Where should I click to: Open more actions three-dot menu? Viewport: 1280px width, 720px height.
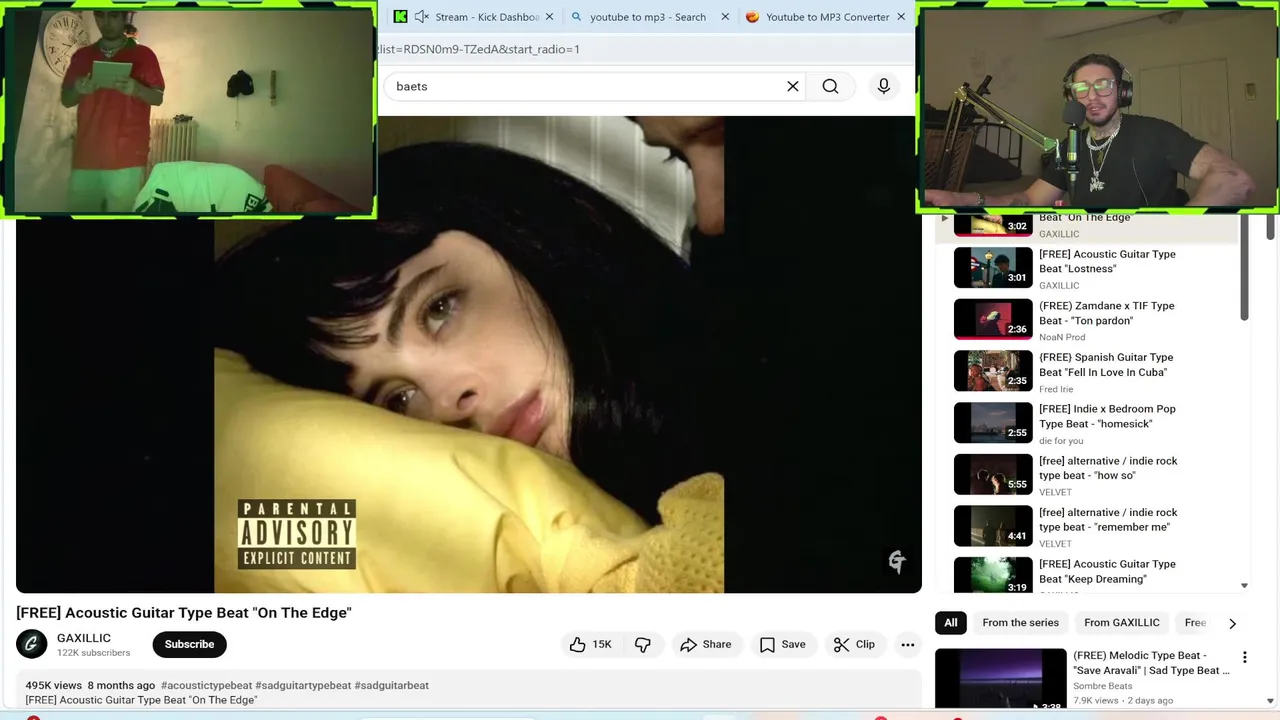click(x=908, y=645)
